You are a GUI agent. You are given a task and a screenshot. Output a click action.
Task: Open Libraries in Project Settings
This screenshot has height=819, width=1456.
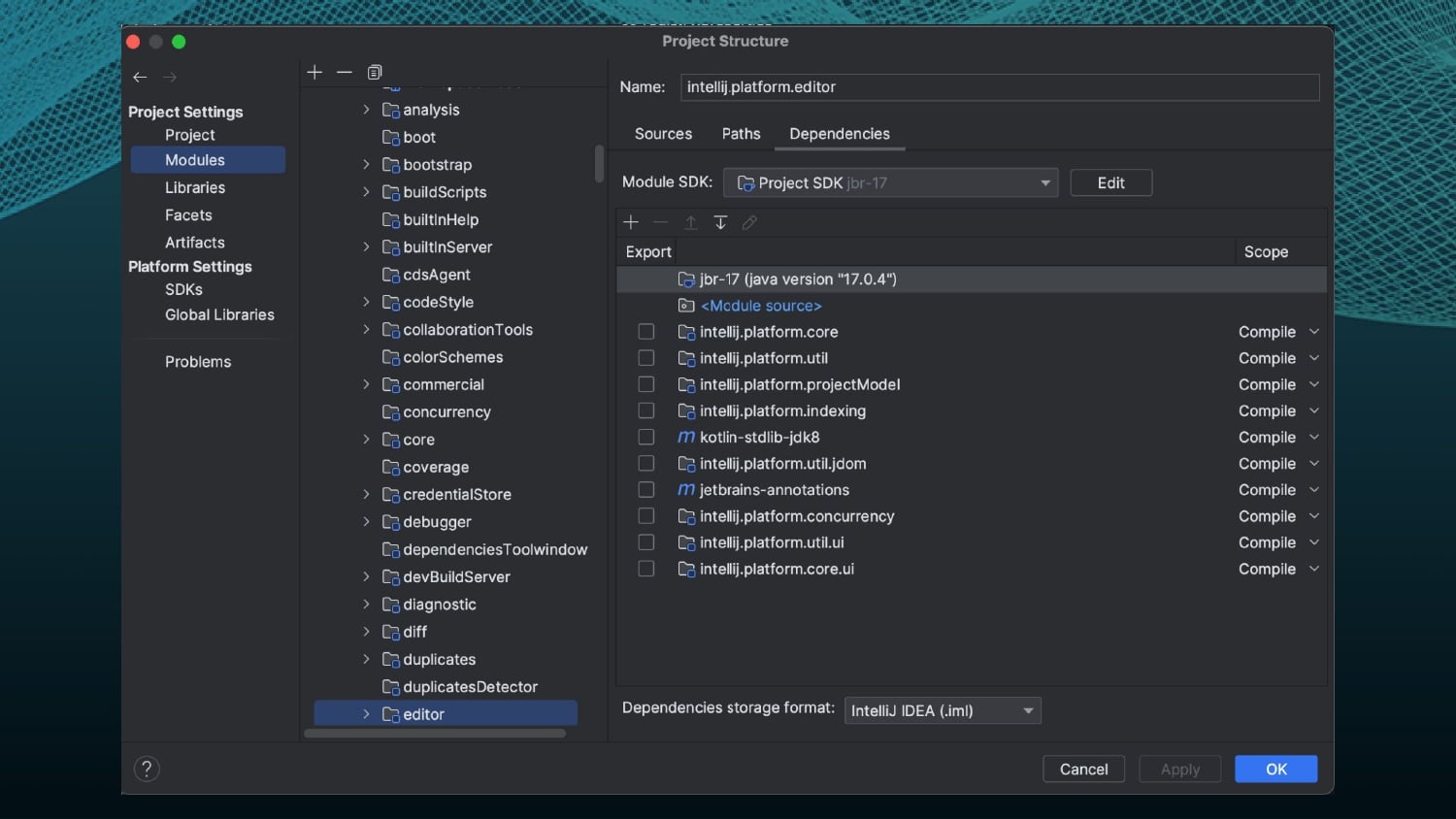(195, 188)
